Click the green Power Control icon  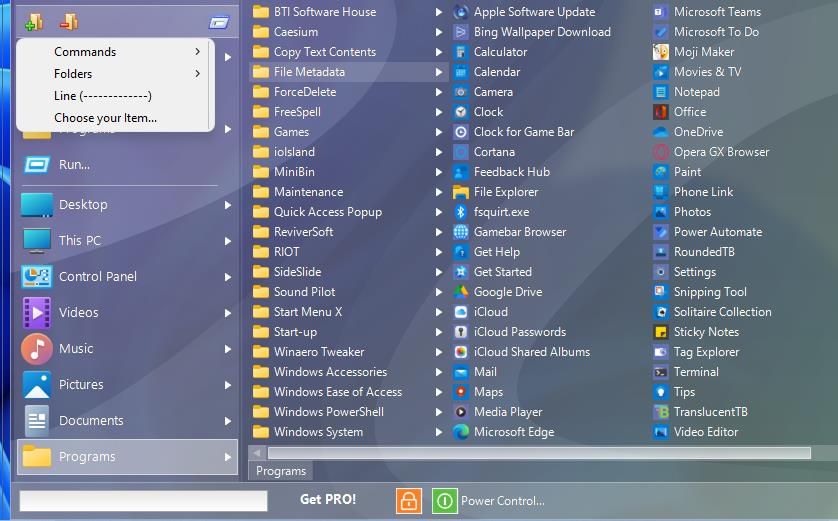point(444,501)
